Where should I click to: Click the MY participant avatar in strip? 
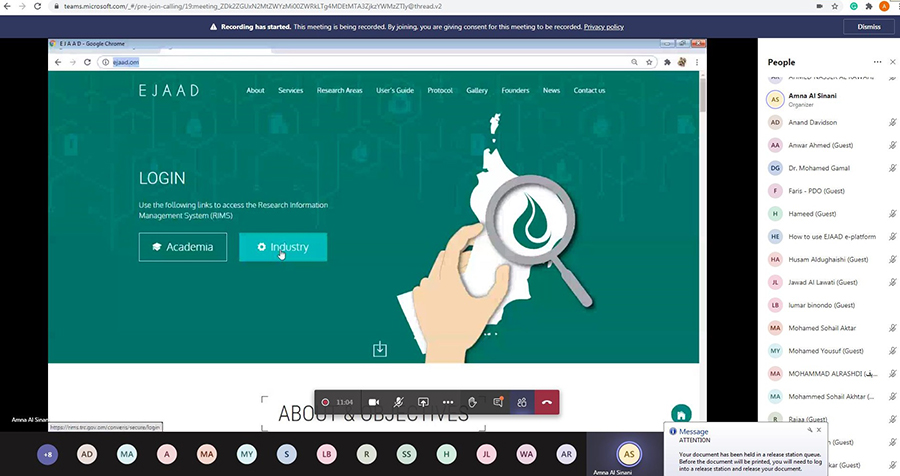[x=247, y=454]
